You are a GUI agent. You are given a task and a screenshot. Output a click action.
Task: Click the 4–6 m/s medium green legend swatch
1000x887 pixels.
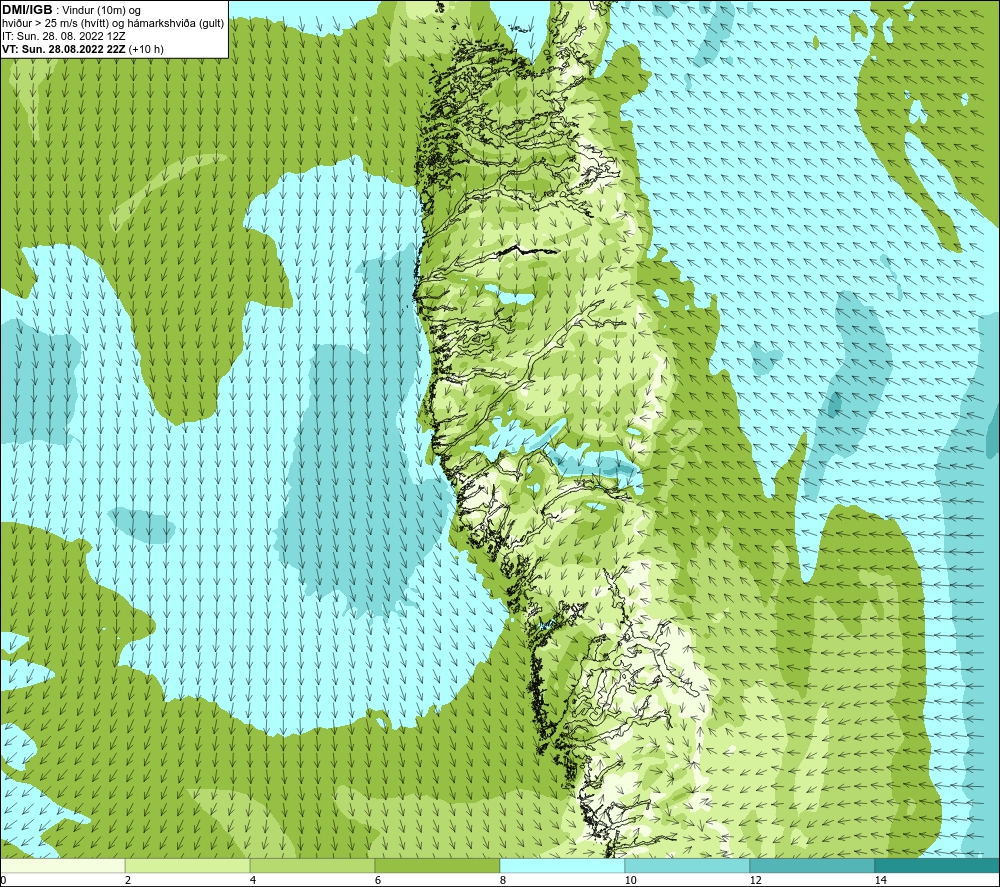pyautogui.click(x=312, y=865)
